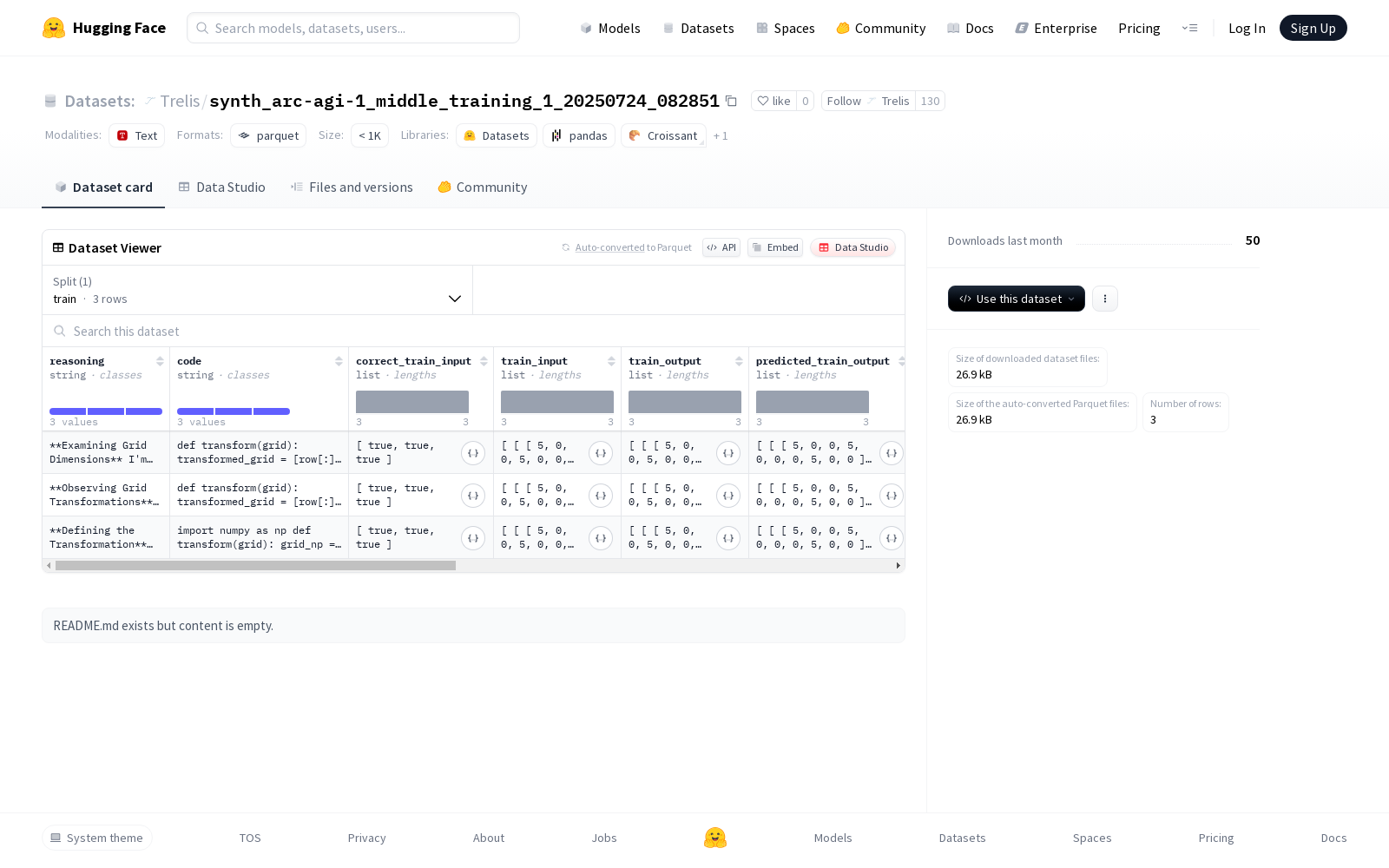Open the red Data Studio button

point(853,247)
